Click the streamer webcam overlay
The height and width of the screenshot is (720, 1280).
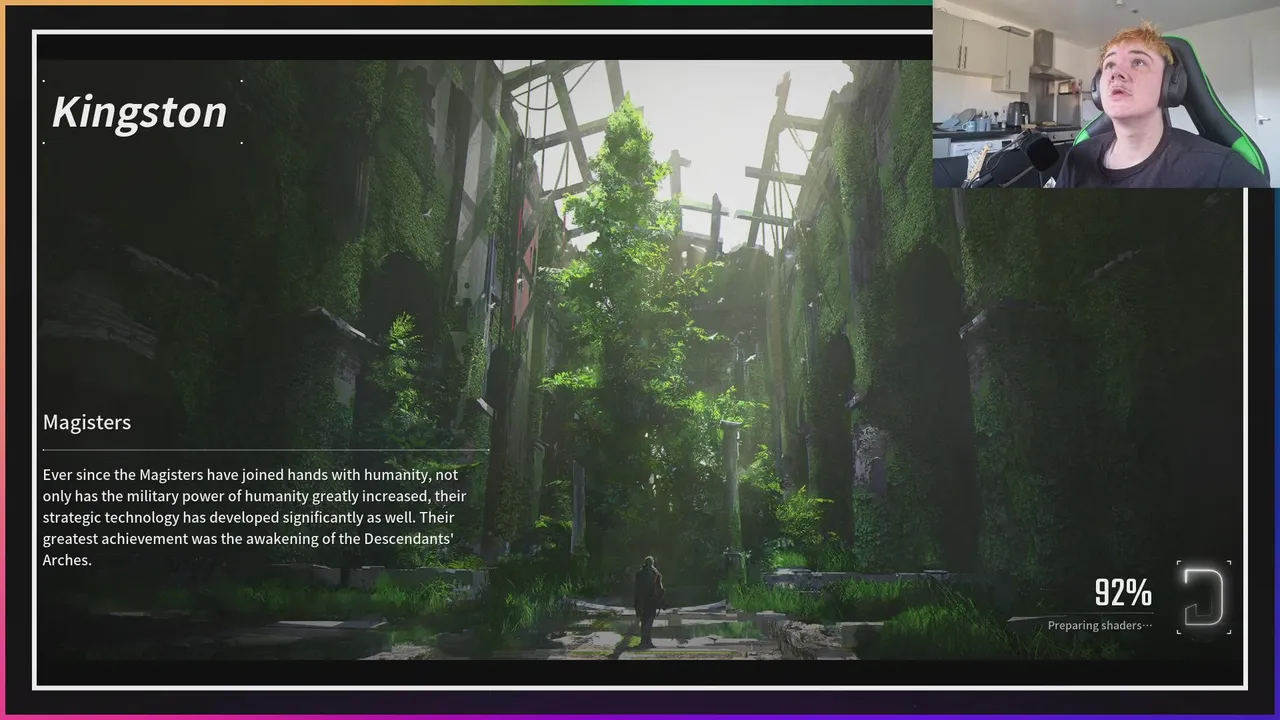(1106, 94)
